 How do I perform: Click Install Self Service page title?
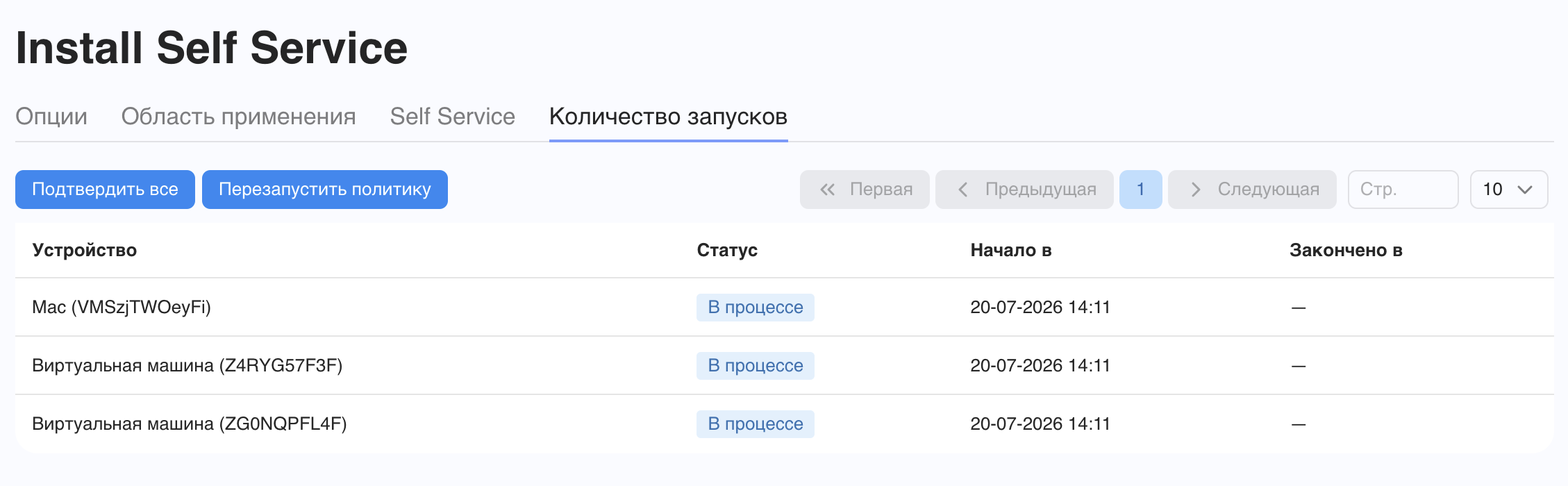212,48
